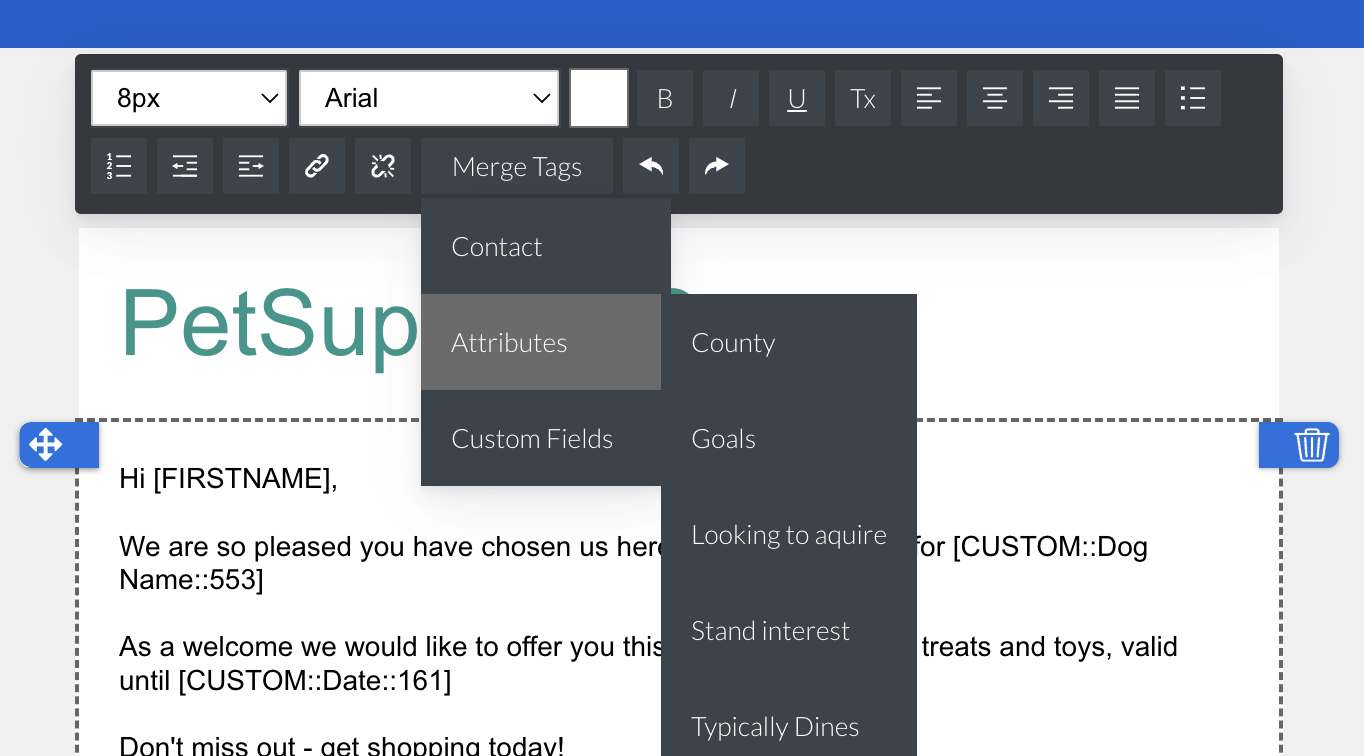
Task: Toggle italic text formatting
Action: tap(731, 98)
